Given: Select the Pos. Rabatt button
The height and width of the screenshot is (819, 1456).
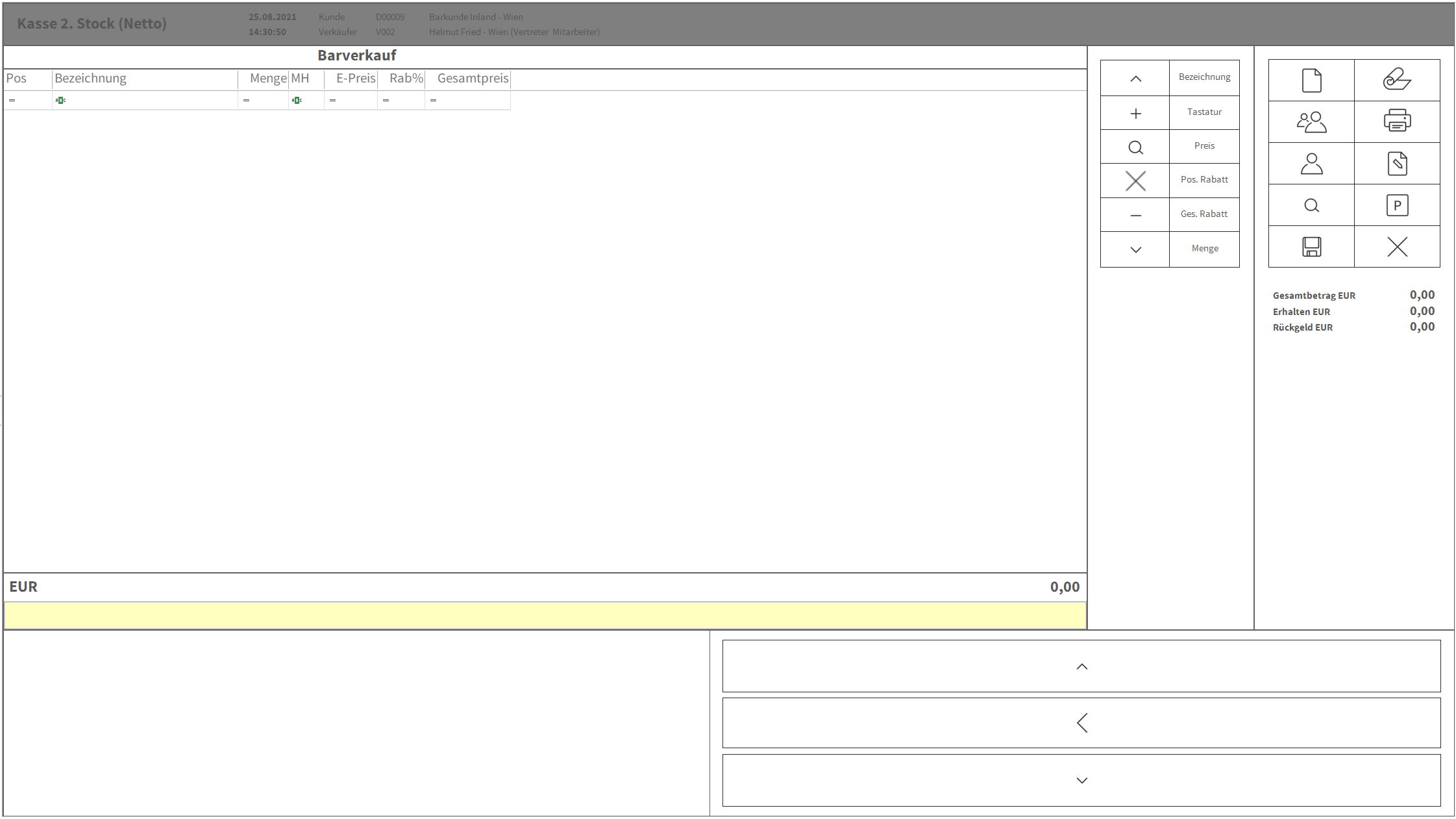Looking at the screenshot, I should pos(1204,180).
